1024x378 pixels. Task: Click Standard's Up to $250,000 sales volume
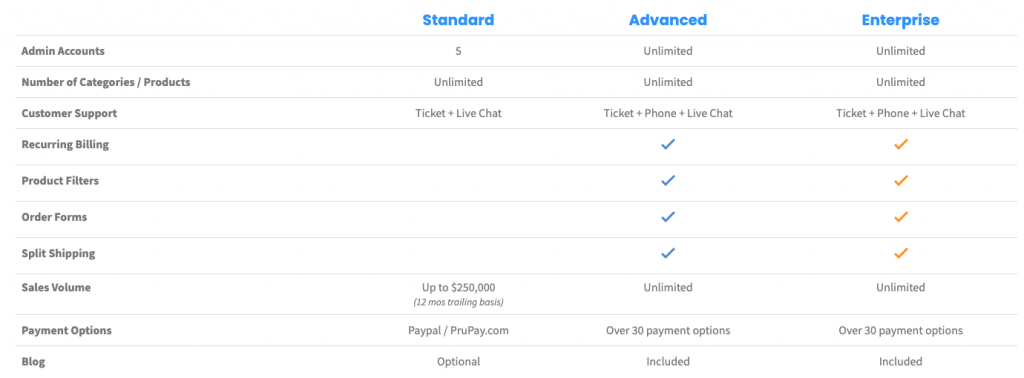[458, 287]
